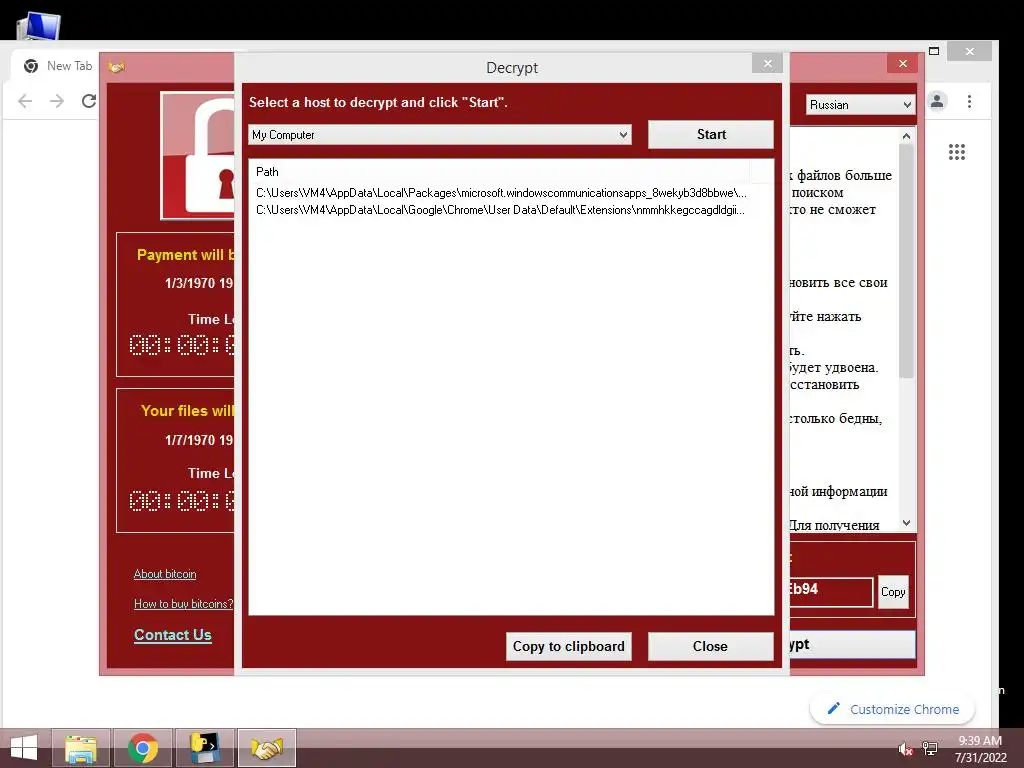Click Chrome back navigation arrow
This screenshot has height=768, width=1024.
tap(25, 101)
